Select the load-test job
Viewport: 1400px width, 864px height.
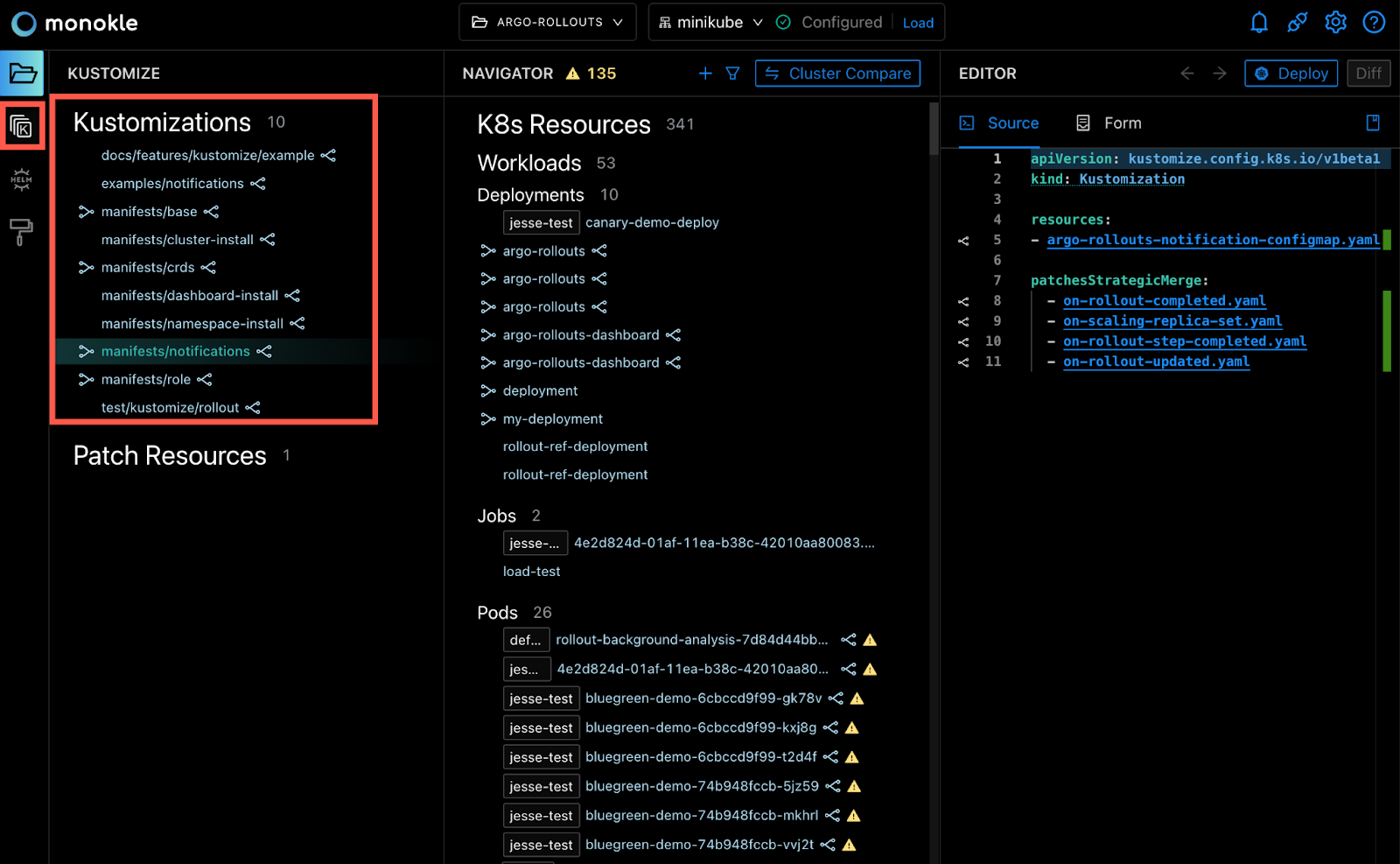pyautogui.click(x=531, y=572)
